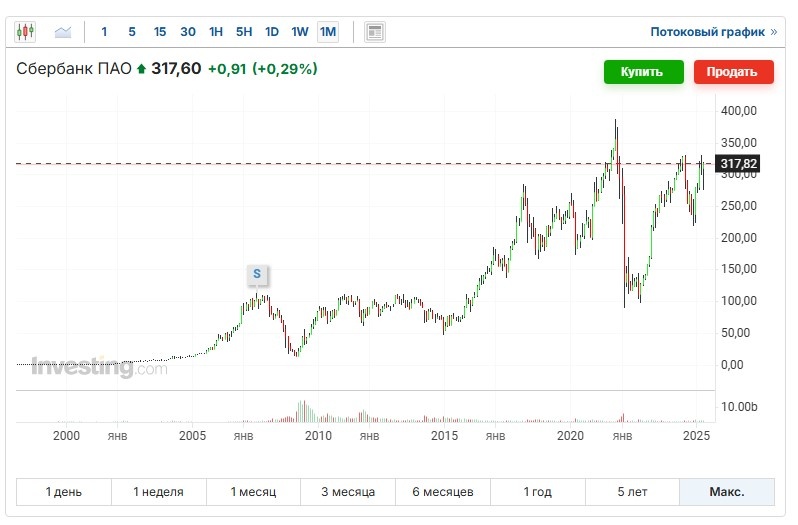Select the 1 день range tab
798x525 pixels.
coord(64,492)
